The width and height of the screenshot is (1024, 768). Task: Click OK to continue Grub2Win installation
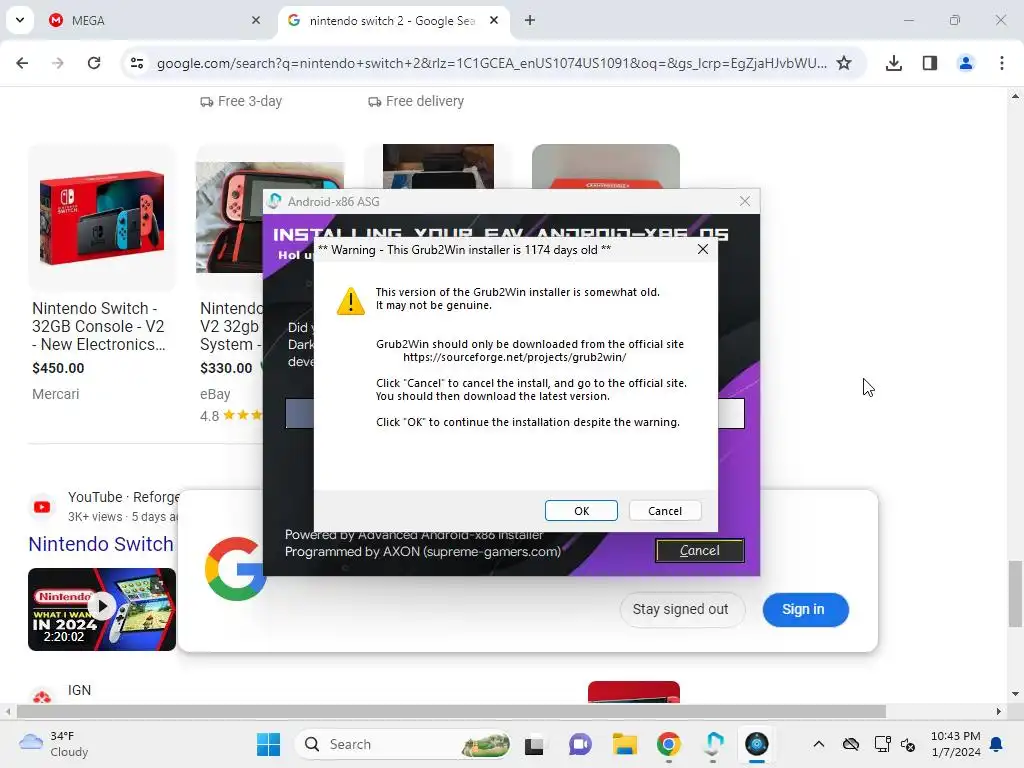click(x=581, y=511)
